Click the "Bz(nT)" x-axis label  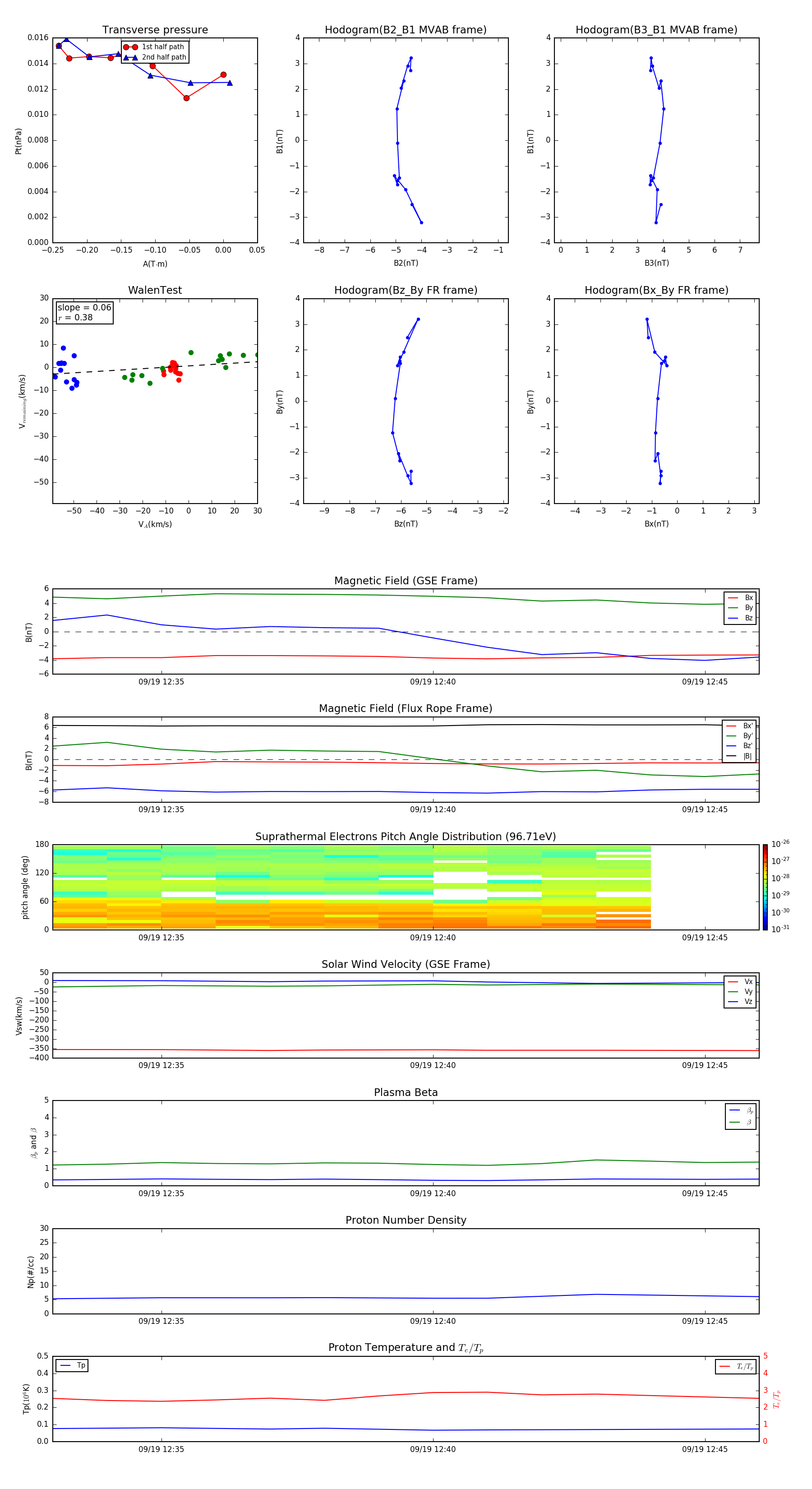click(406, 524)
